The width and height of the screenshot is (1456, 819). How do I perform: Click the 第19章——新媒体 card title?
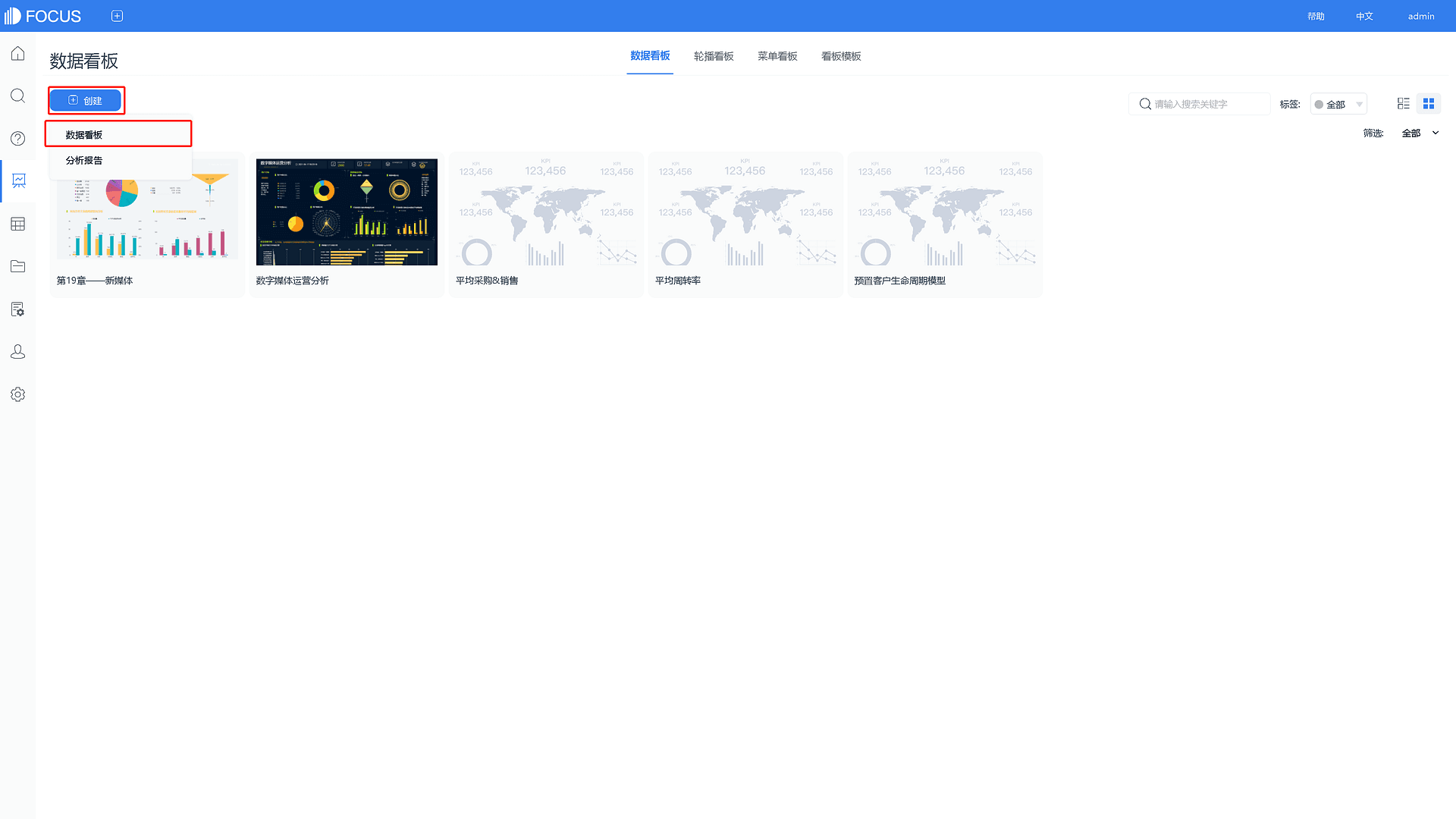click(95, 281)
